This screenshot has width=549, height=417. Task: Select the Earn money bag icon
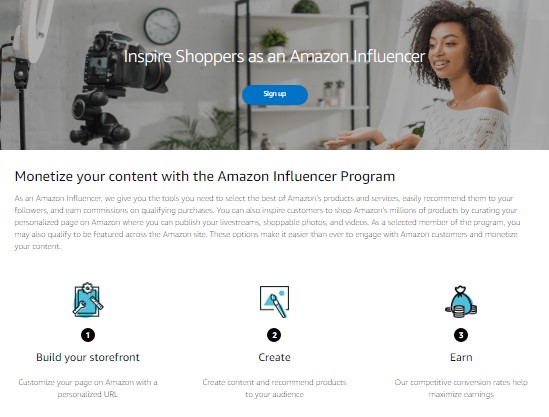[x=461, y=301]
